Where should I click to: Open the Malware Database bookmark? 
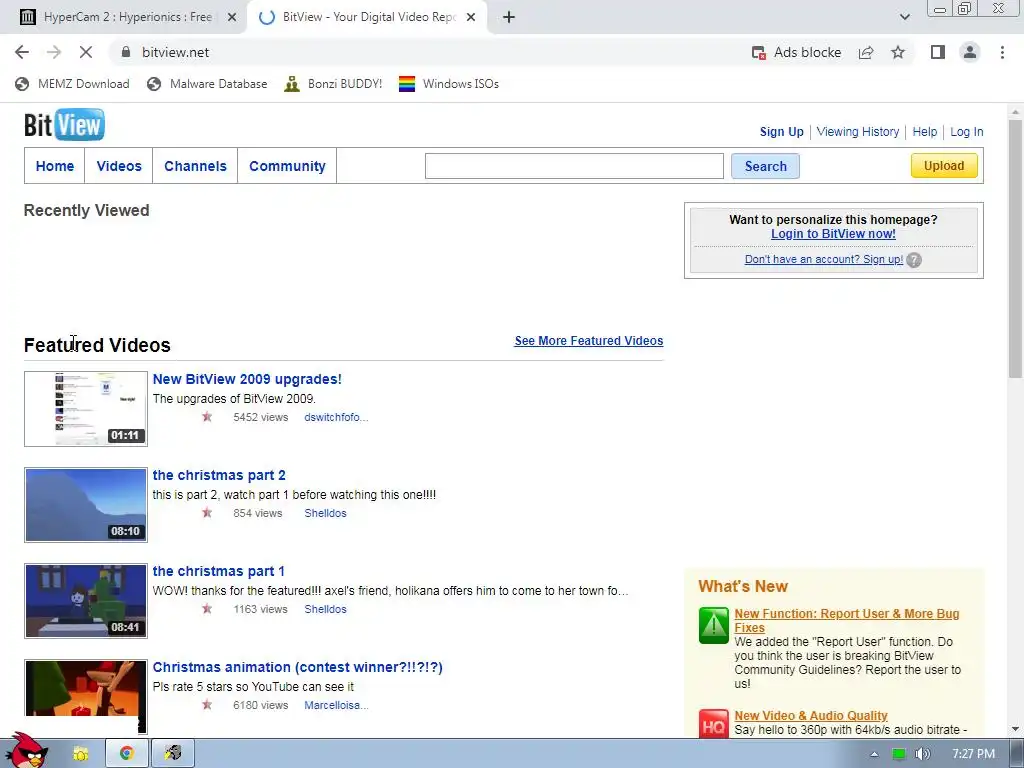pyautogui.click(x=207, y=84)
